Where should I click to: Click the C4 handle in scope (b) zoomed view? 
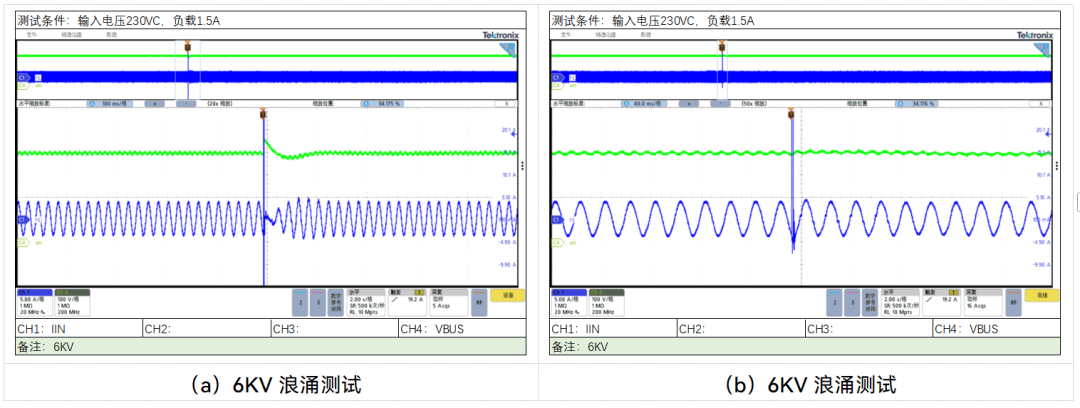[557, 243]
